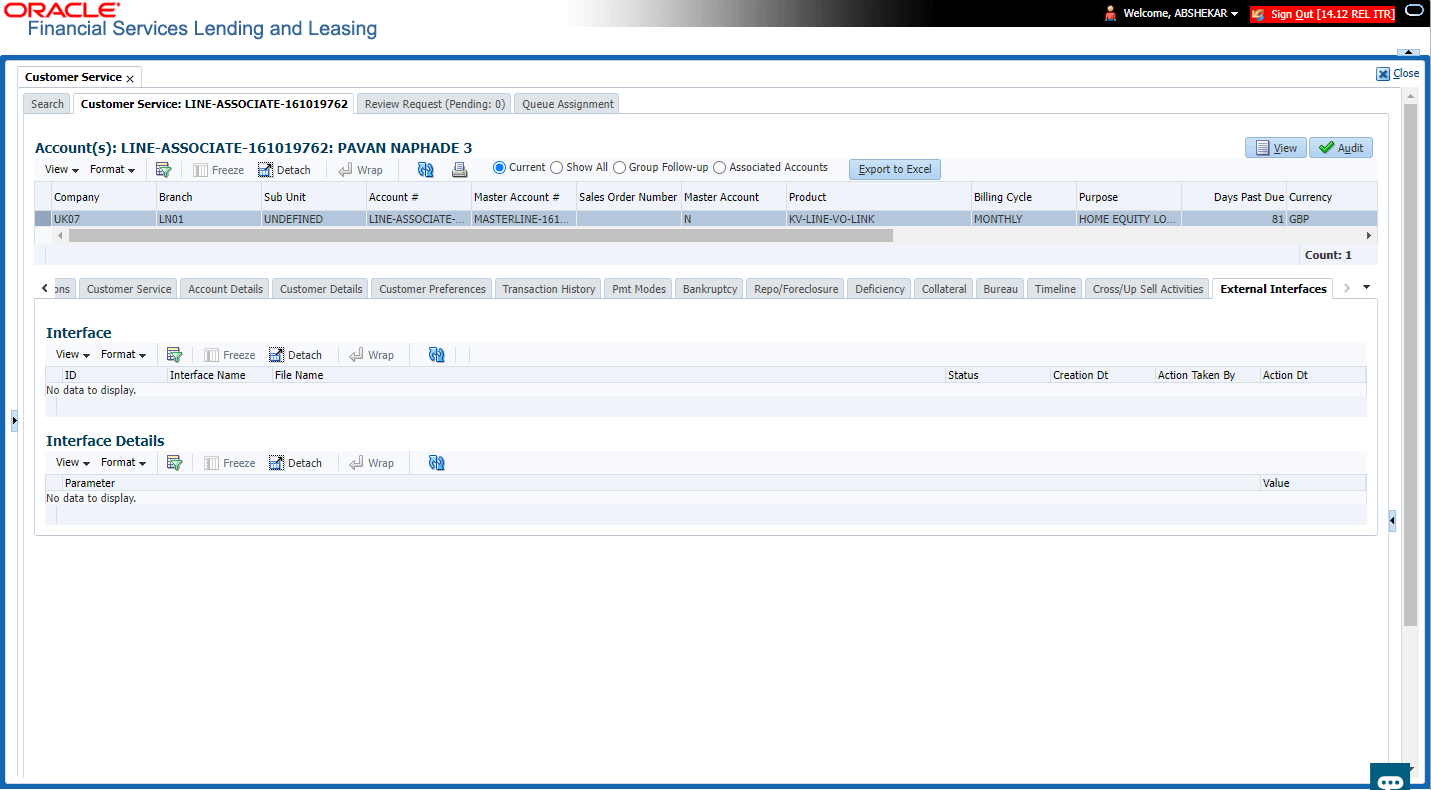Open the View menu in Interface toolbar

72,355
